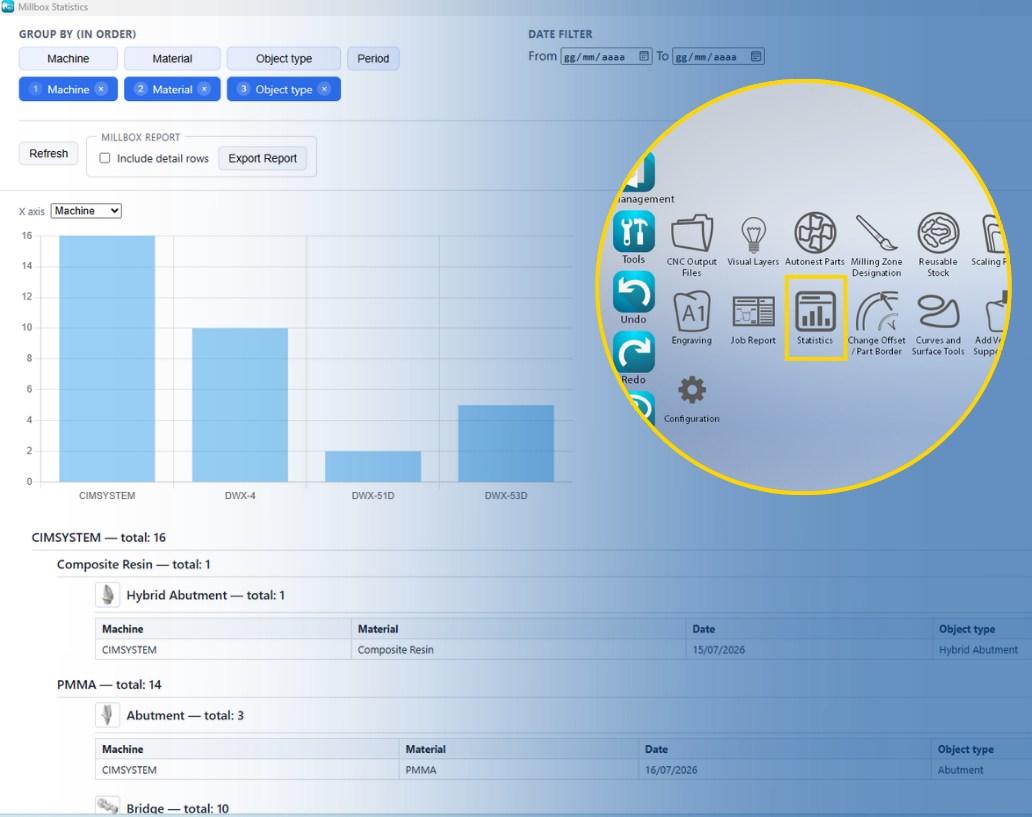The width and height of the screenshot is (1032, 817).
Task: Open the Reusable Stock icon
Action: click(x=938, y=232)
